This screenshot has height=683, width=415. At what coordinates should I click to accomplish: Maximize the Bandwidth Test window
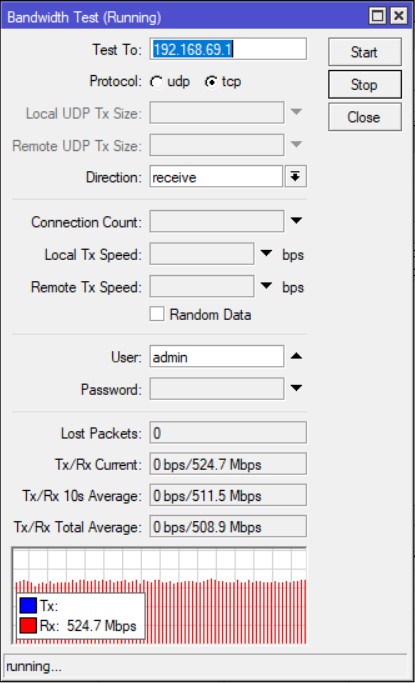pos(377,17)
